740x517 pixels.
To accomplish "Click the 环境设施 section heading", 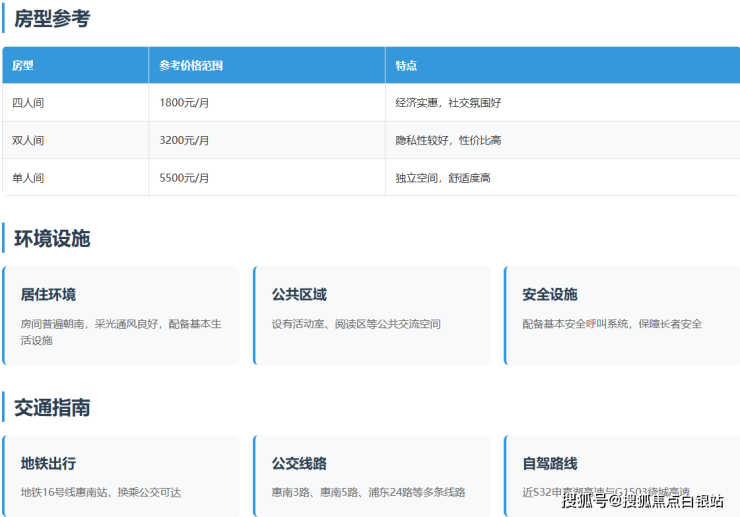I will point(52,239).
